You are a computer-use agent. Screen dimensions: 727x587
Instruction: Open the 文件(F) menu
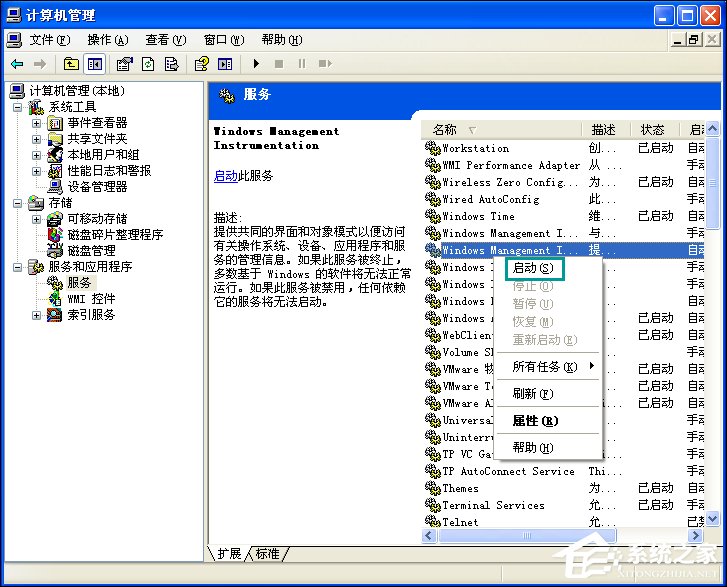tap(50, 40)
